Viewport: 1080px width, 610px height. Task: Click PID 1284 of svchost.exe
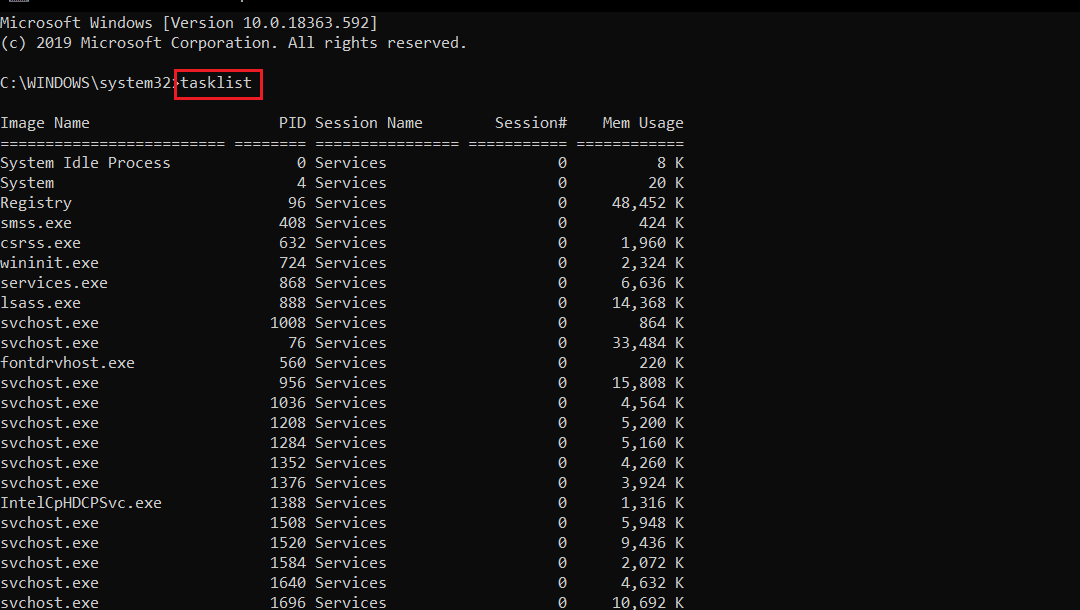pos(288,443)
